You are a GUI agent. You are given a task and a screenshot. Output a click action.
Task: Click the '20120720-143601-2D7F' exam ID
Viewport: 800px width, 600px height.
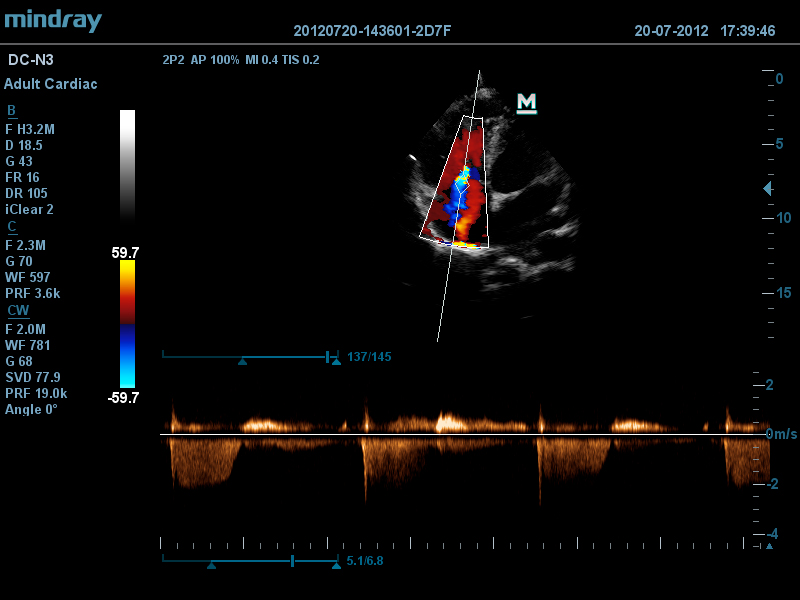[x=372, y=31]
